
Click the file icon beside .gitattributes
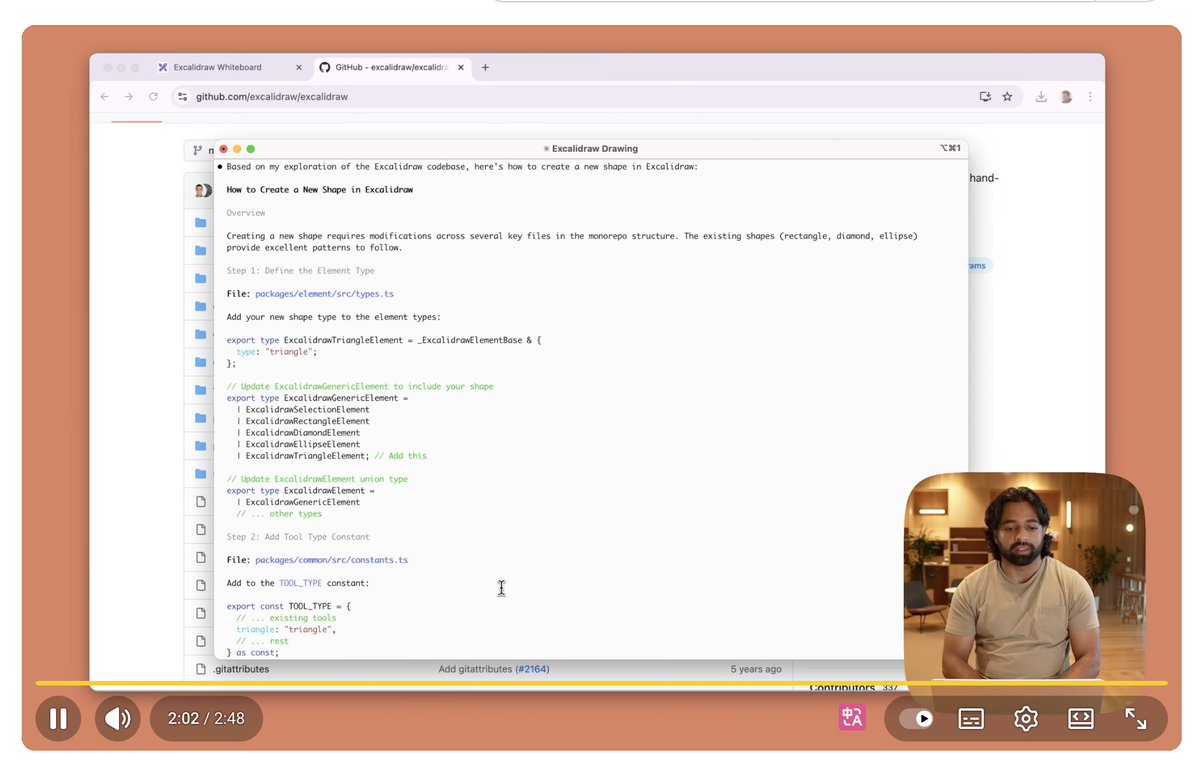click(200, 669)
